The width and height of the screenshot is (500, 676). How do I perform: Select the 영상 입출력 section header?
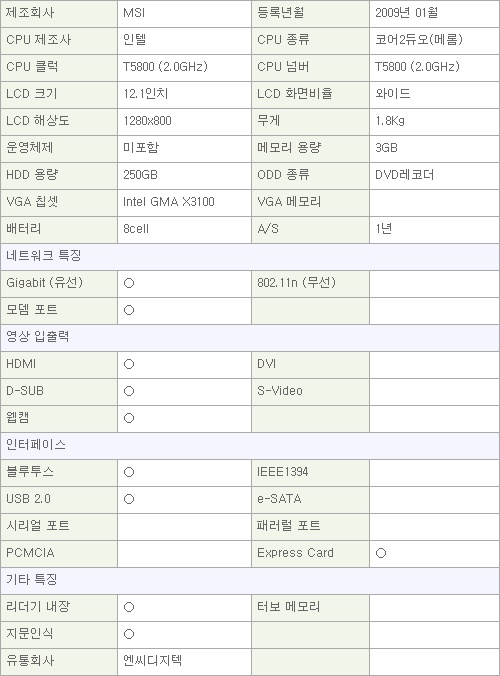click(x=250, y=338)
